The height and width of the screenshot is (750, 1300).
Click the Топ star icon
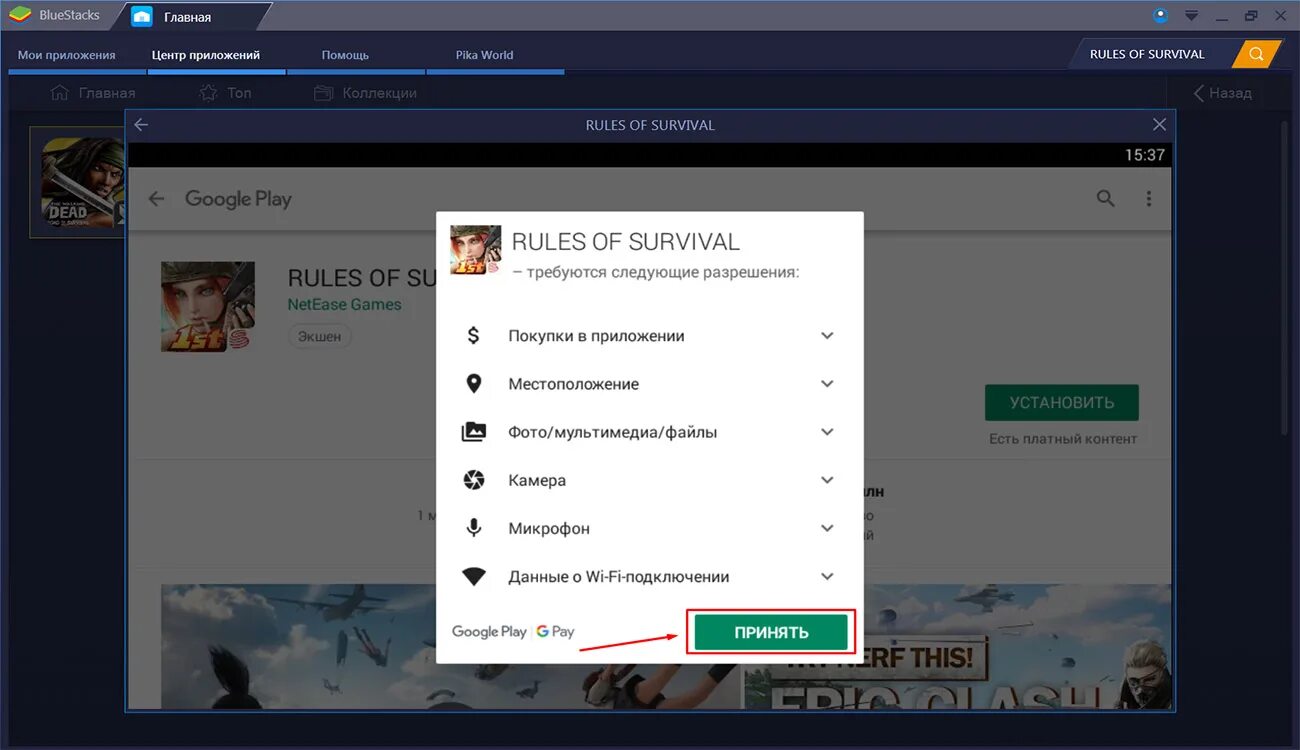[208, 93]
